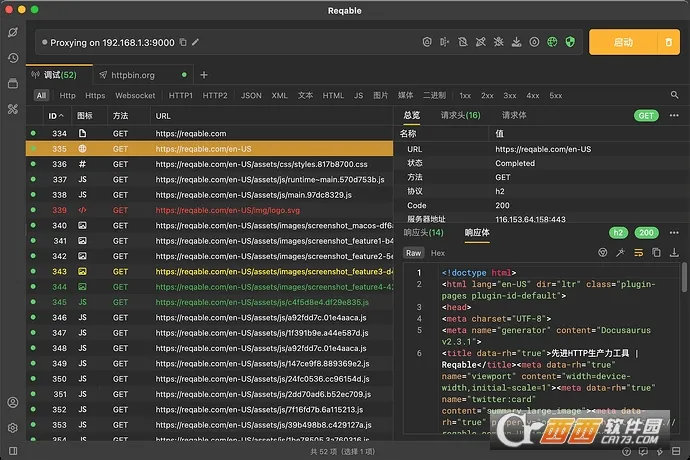Copy the proxy address 192.168.1.3:9000
Viewport: 690px width, 460px height.
[x=183, y=42]
